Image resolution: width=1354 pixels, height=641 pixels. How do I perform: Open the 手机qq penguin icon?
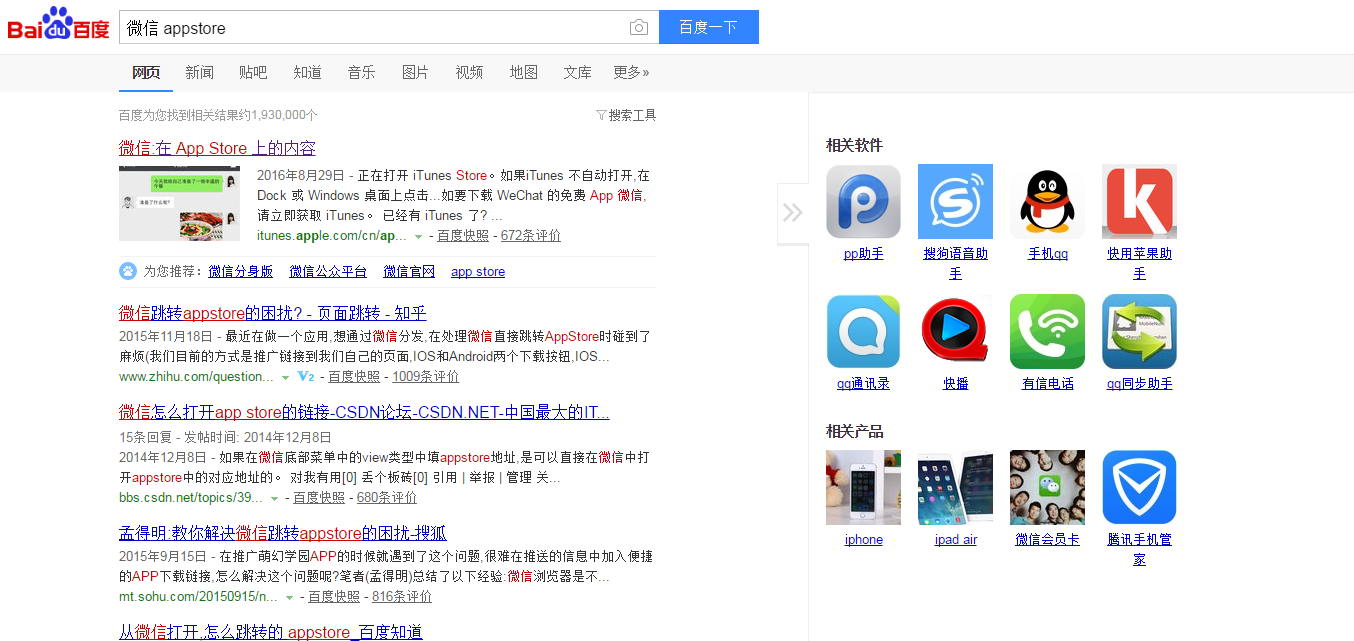tap(1047, 201)
